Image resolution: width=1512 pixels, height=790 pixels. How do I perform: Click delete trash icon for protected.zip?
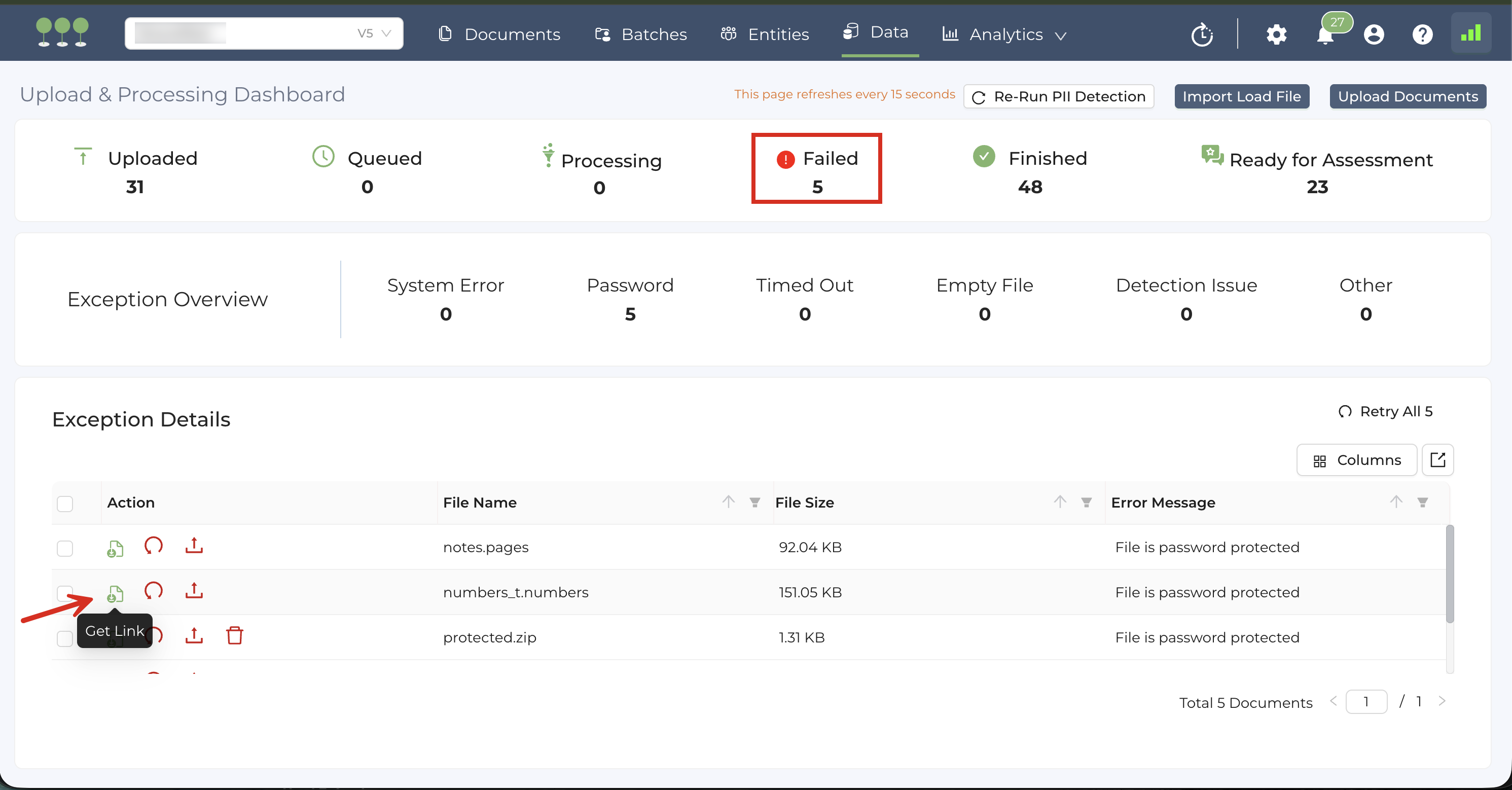pyautogui.click(x=234, y=636)
